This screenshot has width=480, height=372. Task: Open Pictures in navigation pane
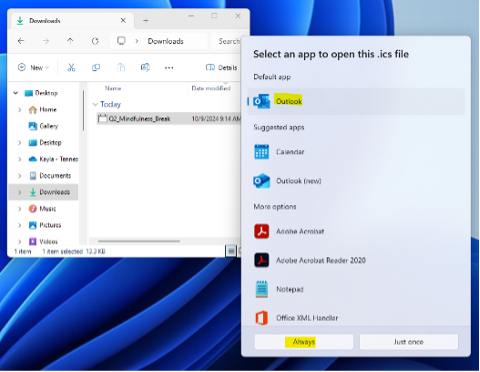50,225
